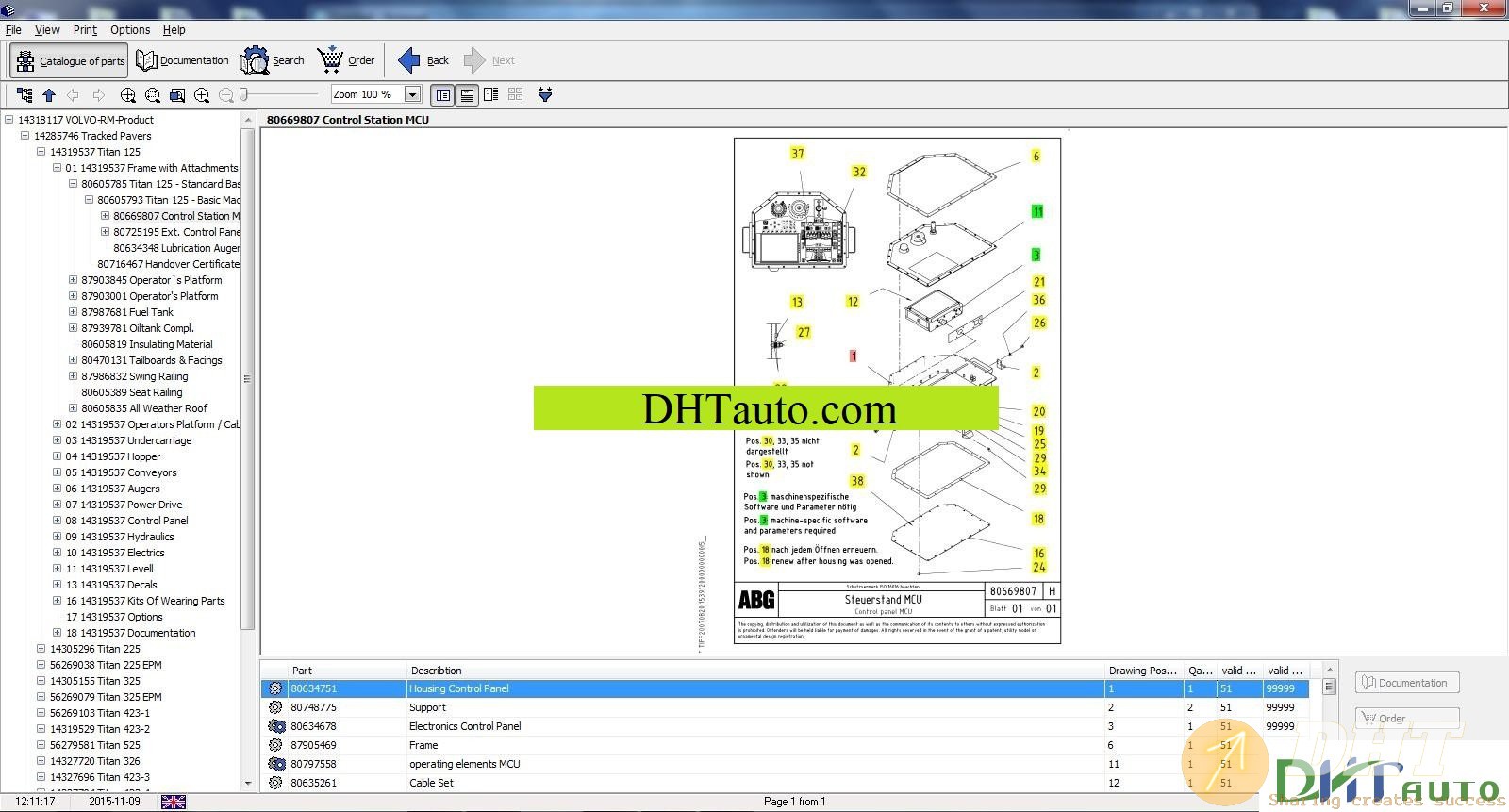Toggle the tree panel layout button

click(442, 94)
